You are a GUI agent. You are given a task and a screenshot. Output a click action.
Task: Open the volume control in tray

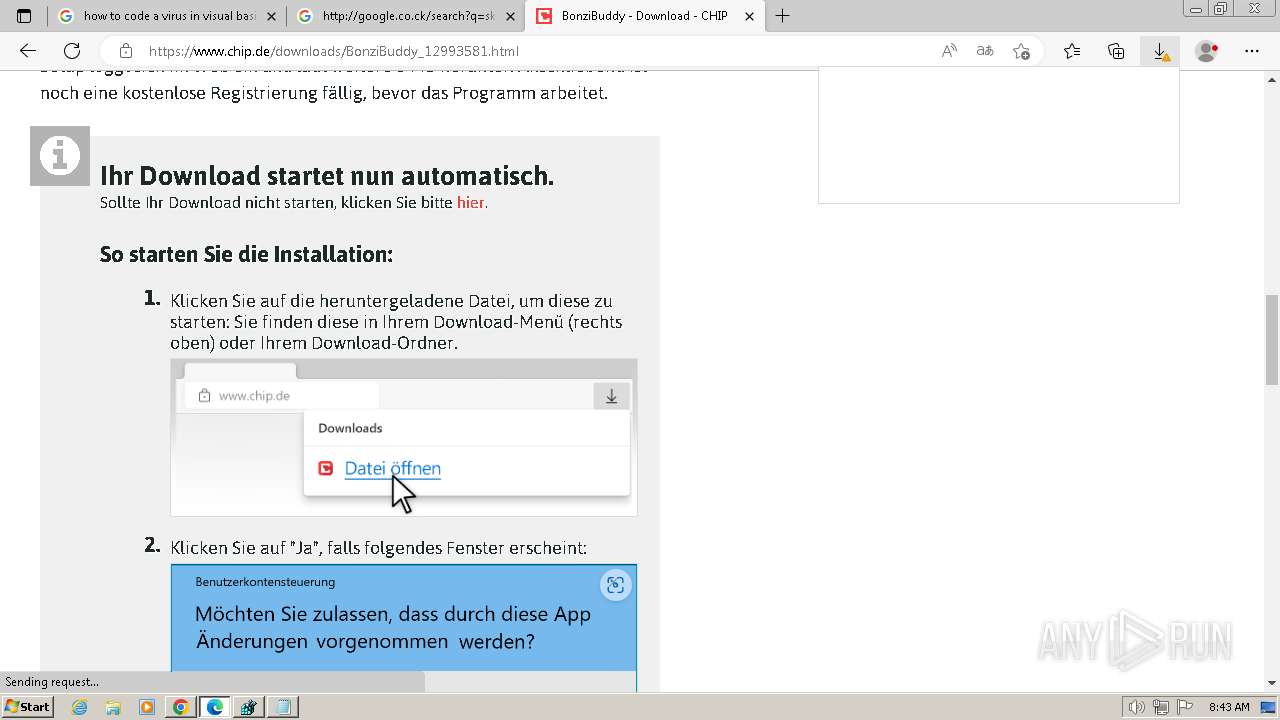point(1137,707)
